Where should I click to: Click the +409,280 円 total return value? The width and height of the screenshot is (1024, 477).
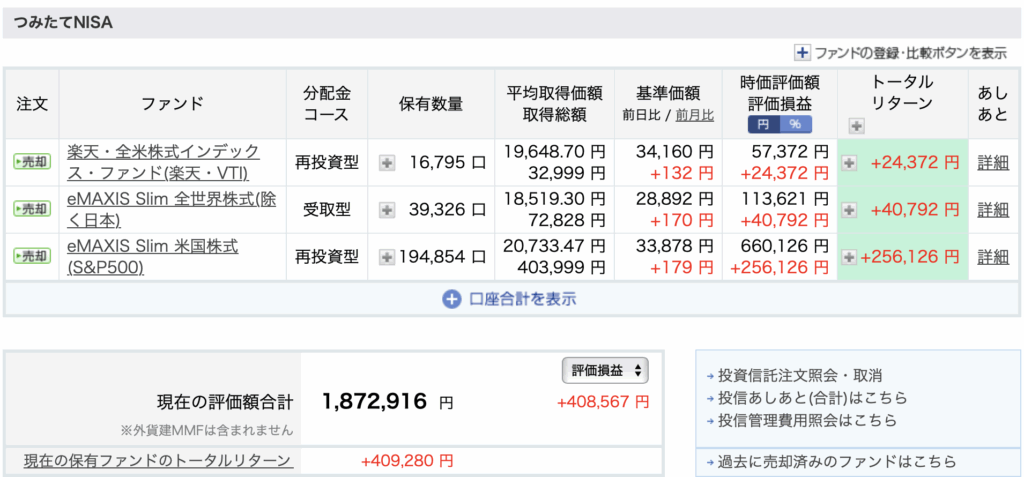pos(407,461)
